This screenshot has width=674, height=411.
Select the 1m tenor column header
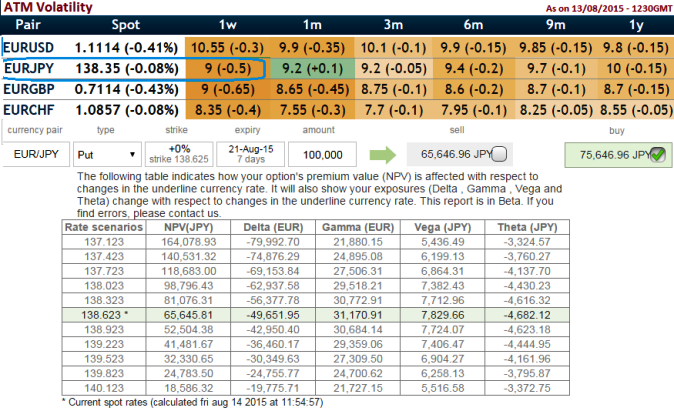(x=312, y=25)
